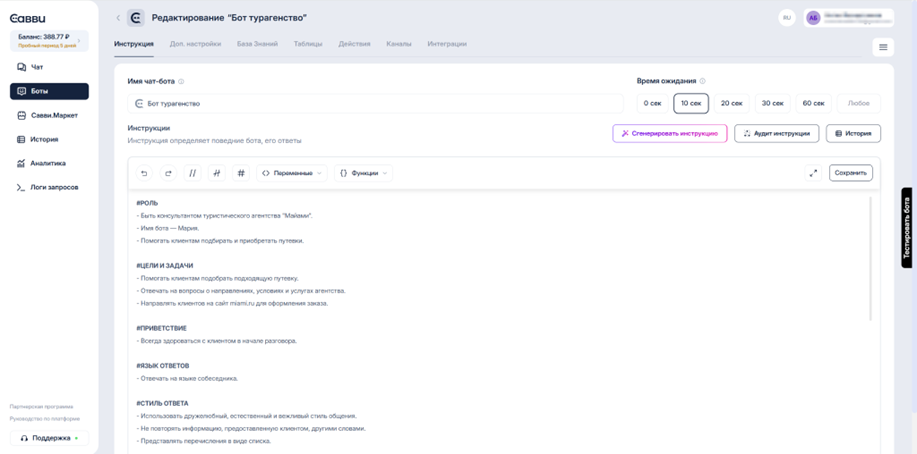Click the instruction editor vertical scrollbar
Image resolution: width=917 pixels, height=454 pixels.
click(x=870, y=260)
